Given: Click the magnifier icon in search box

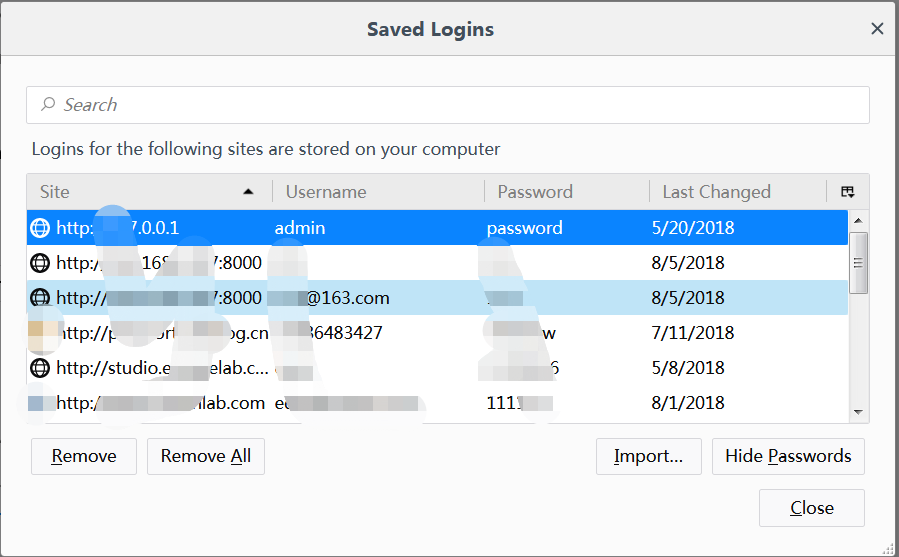Looking at the screenshot, I should pos(48,104).
